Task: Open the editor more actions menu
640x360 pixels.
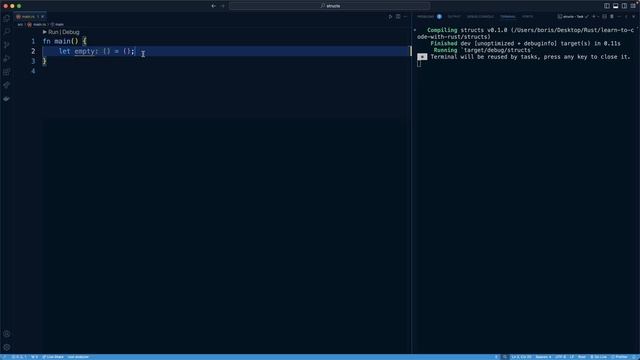Action: [405, 17]
